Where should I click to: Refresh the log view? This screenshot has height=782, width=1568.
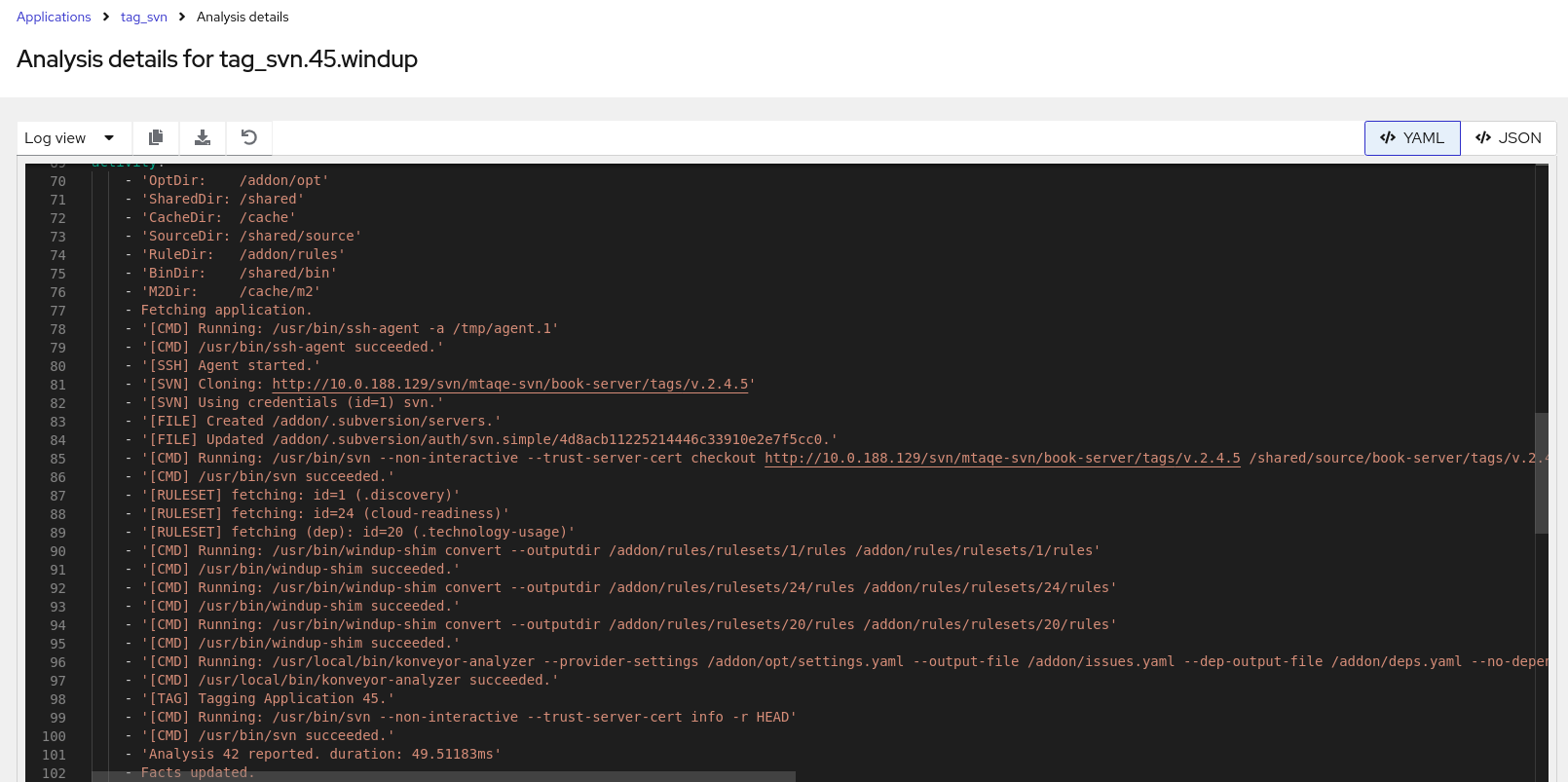249,137
